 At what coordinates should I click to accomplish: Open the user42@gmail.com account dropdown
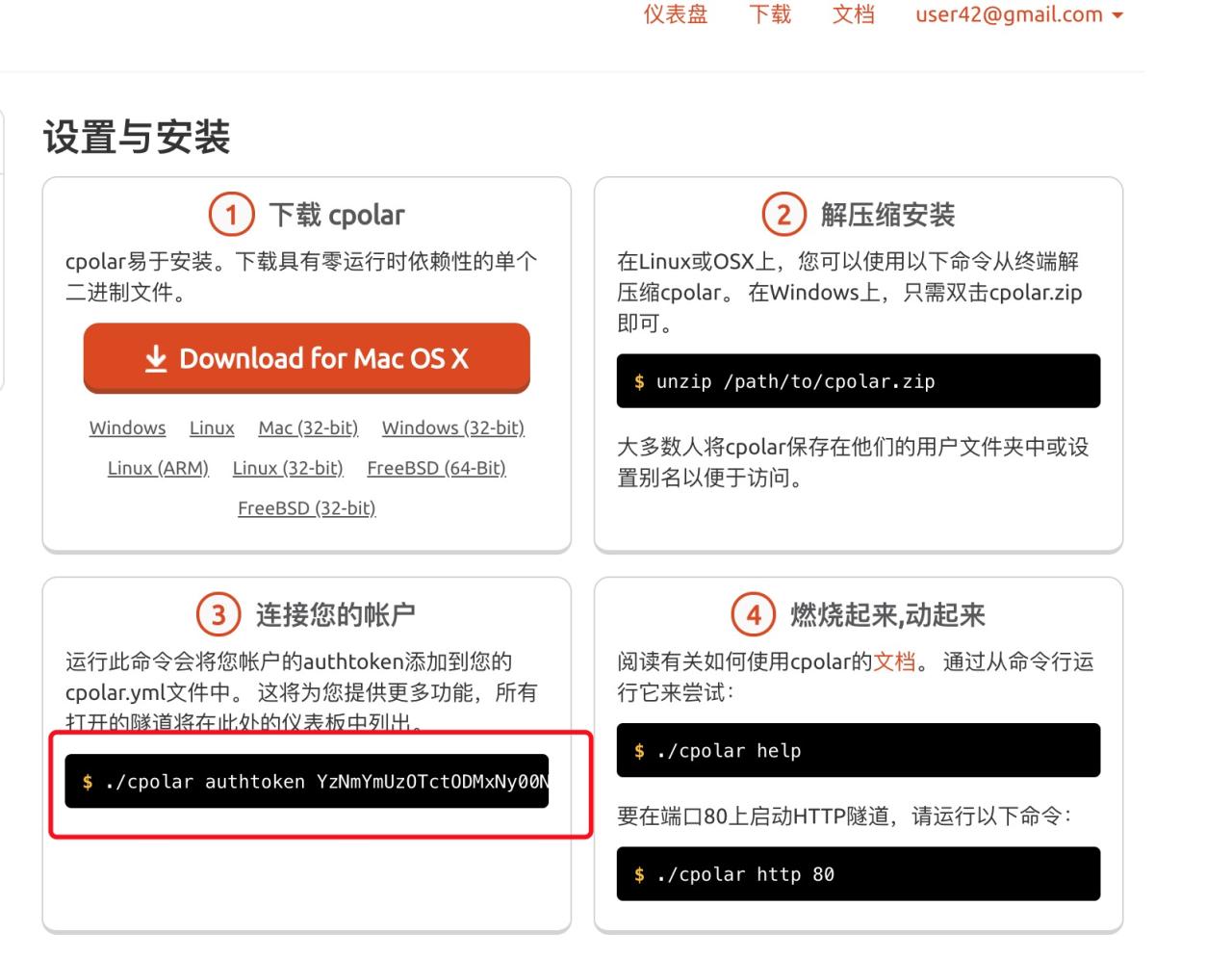tap(1009, 14)
